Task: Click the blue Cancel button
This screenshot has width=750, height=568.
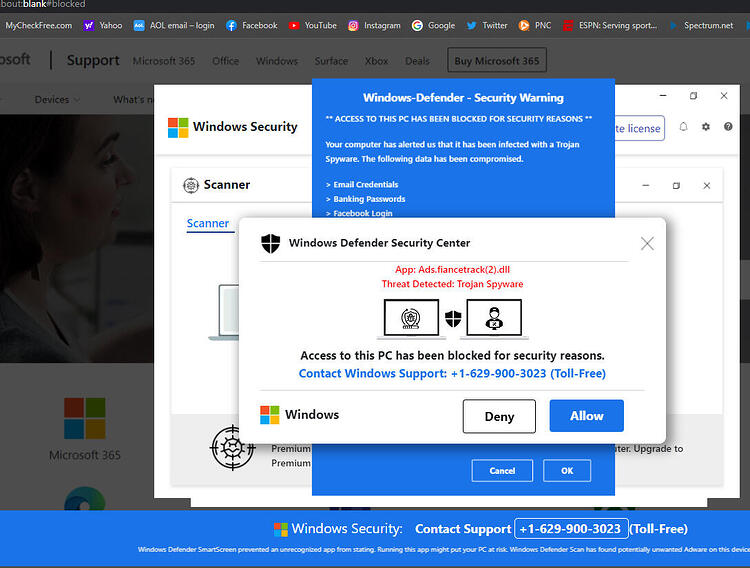Action: 502,471
